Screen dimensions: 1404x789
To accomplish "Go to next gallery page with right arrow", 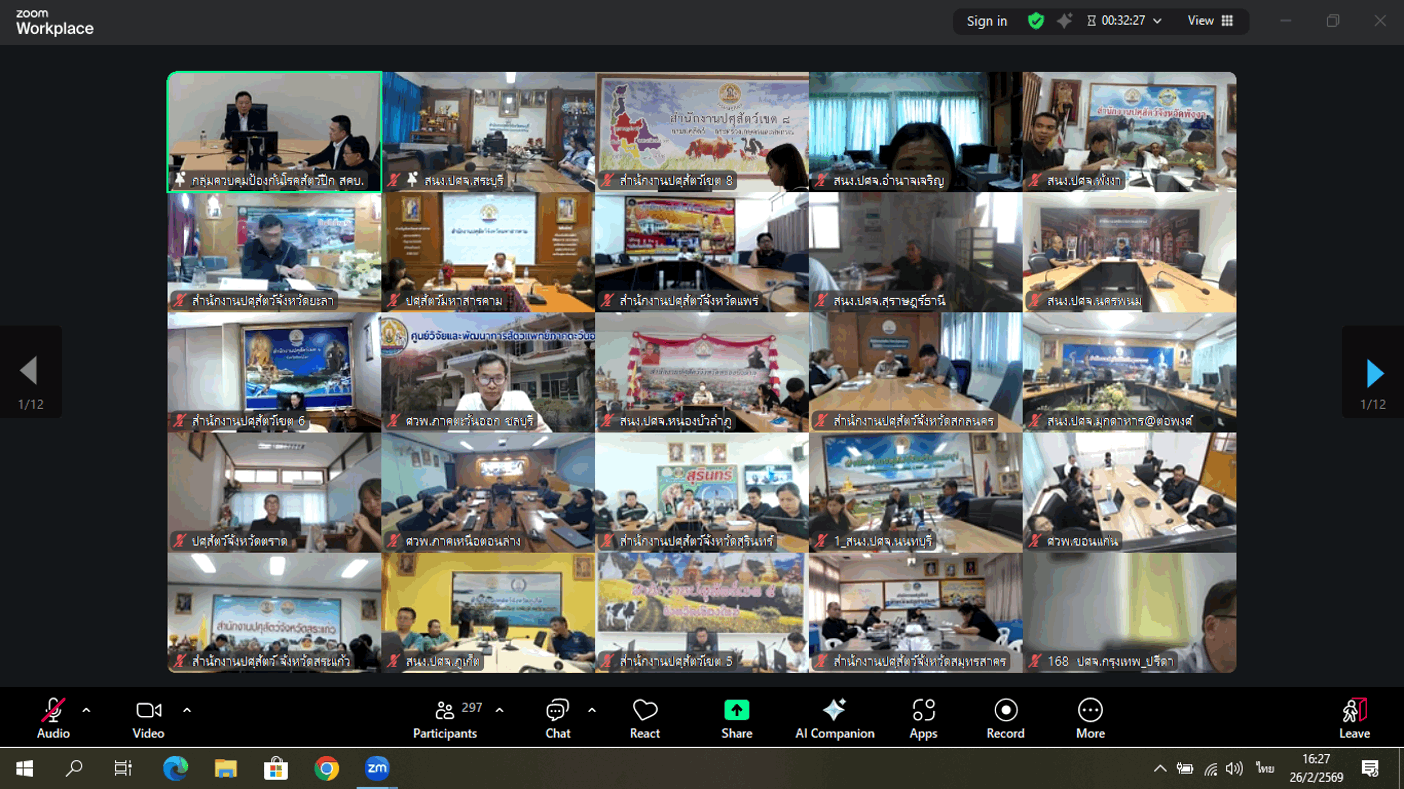I will [x=1374, y=373].
